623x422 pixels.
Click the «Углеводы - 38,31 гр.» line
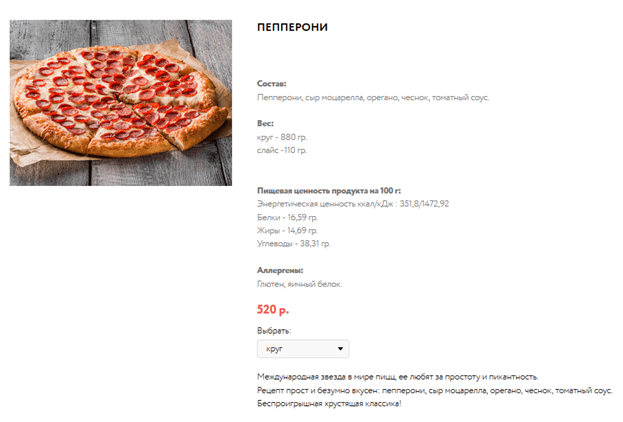click(x=293, y=243)
